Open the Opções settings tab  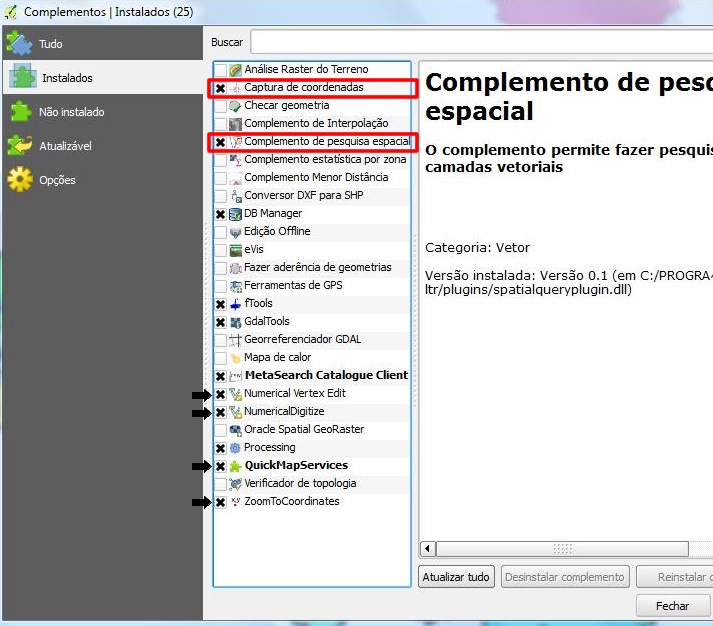coord(56,180)
